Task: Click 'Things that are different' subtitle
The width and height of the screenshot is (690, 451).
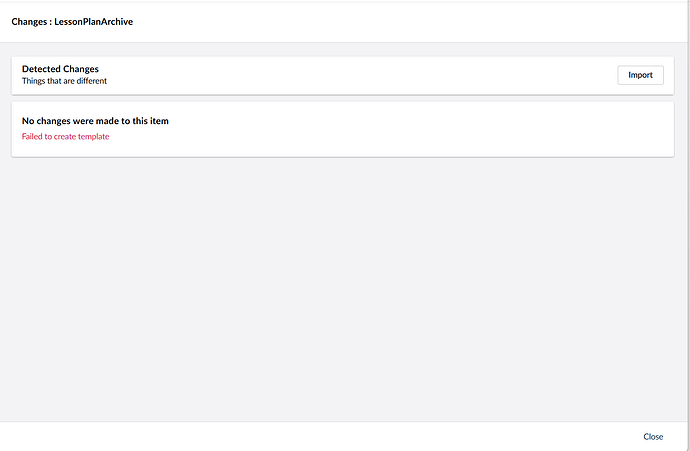Action: 64,81
